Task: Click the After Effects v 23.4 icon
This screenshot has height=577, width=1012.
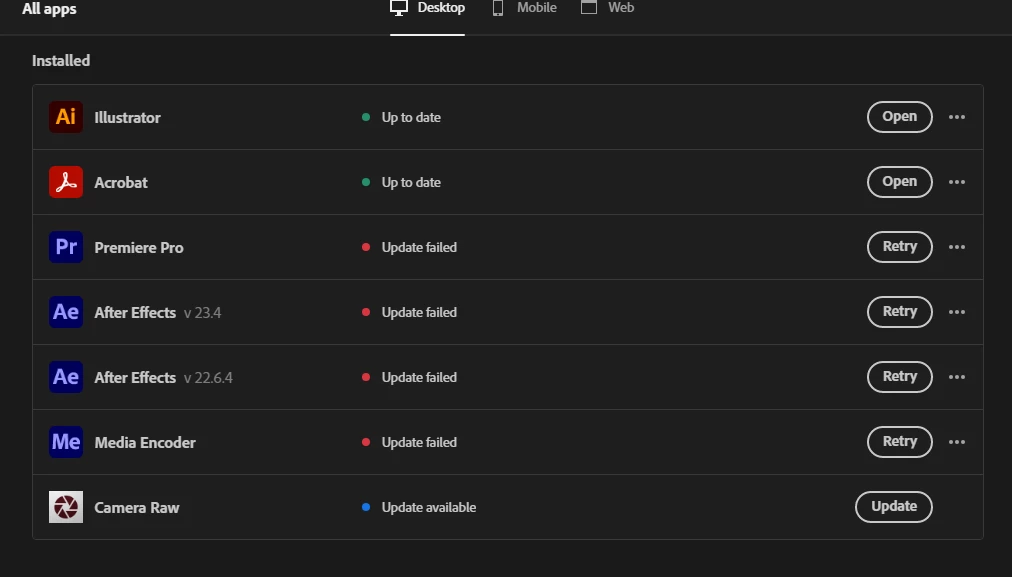Action: 66,312
